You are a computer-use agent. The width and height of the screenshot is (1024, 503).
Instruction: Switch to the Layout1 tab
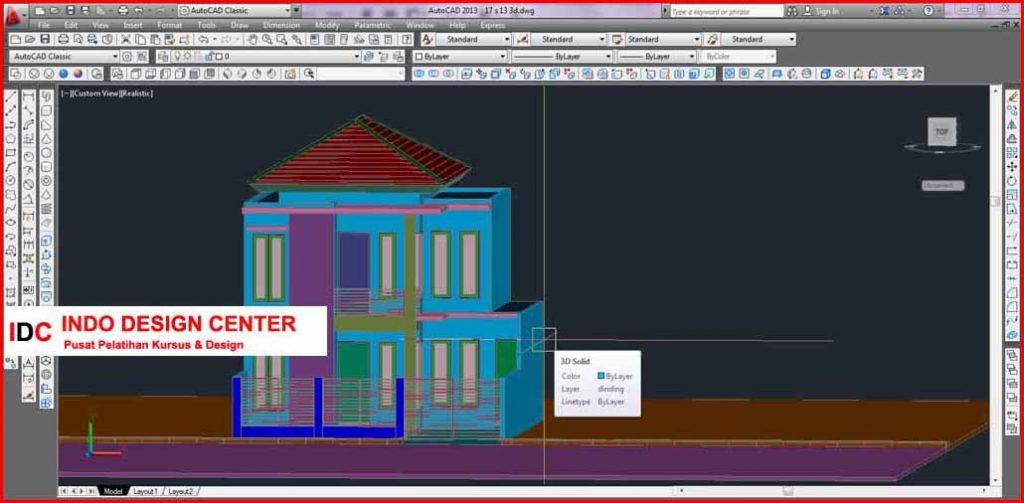pyautogui.click(x=145, y=491)
